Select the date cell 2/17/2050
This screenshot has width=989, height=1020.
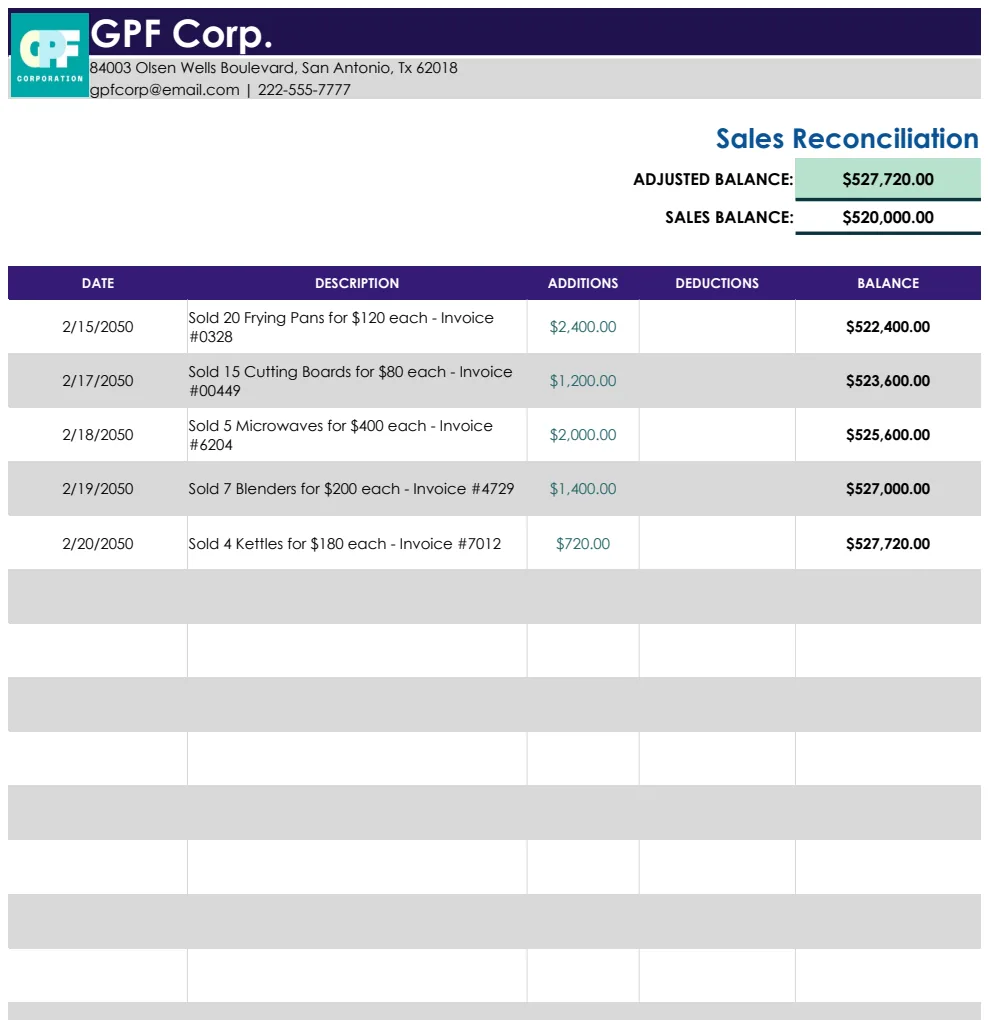pos(98,381)
